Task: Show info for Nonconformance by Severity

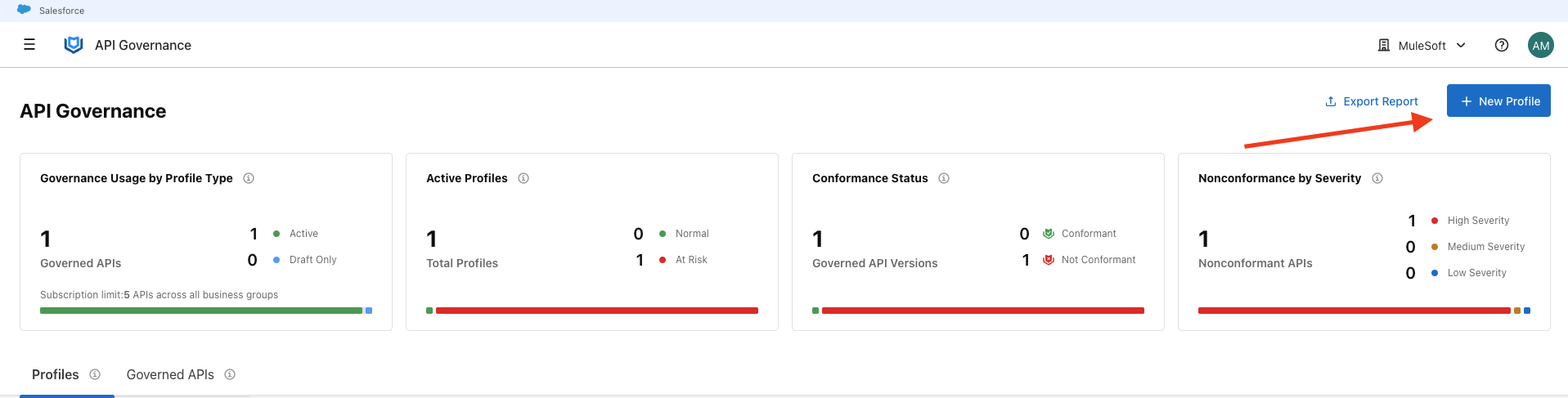Action: [x=1377, y=178]
